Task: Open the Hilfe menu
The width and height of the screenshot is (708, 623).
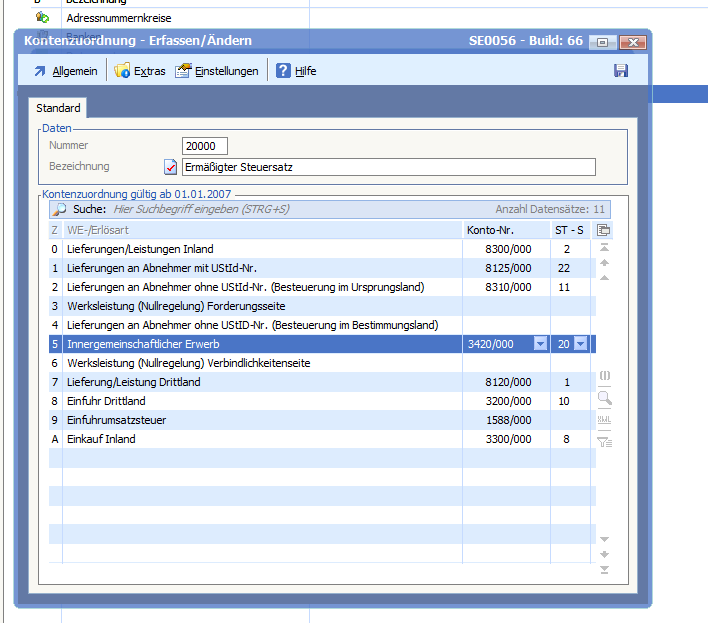Action: (x=297, y=71)
